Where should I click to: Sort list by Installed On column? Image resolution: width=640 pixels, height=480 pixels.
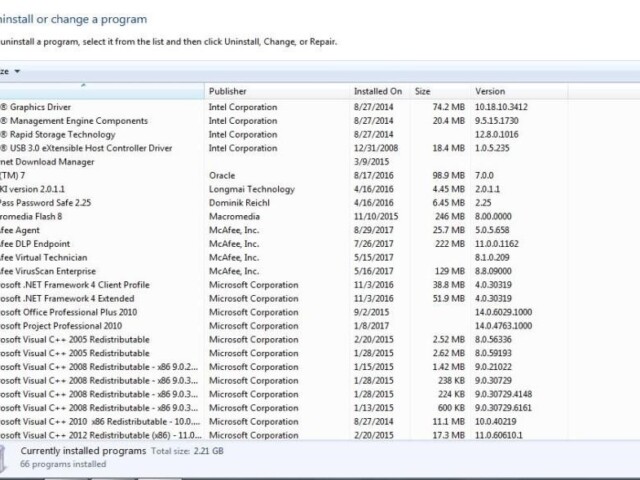[x=378, y=91]
